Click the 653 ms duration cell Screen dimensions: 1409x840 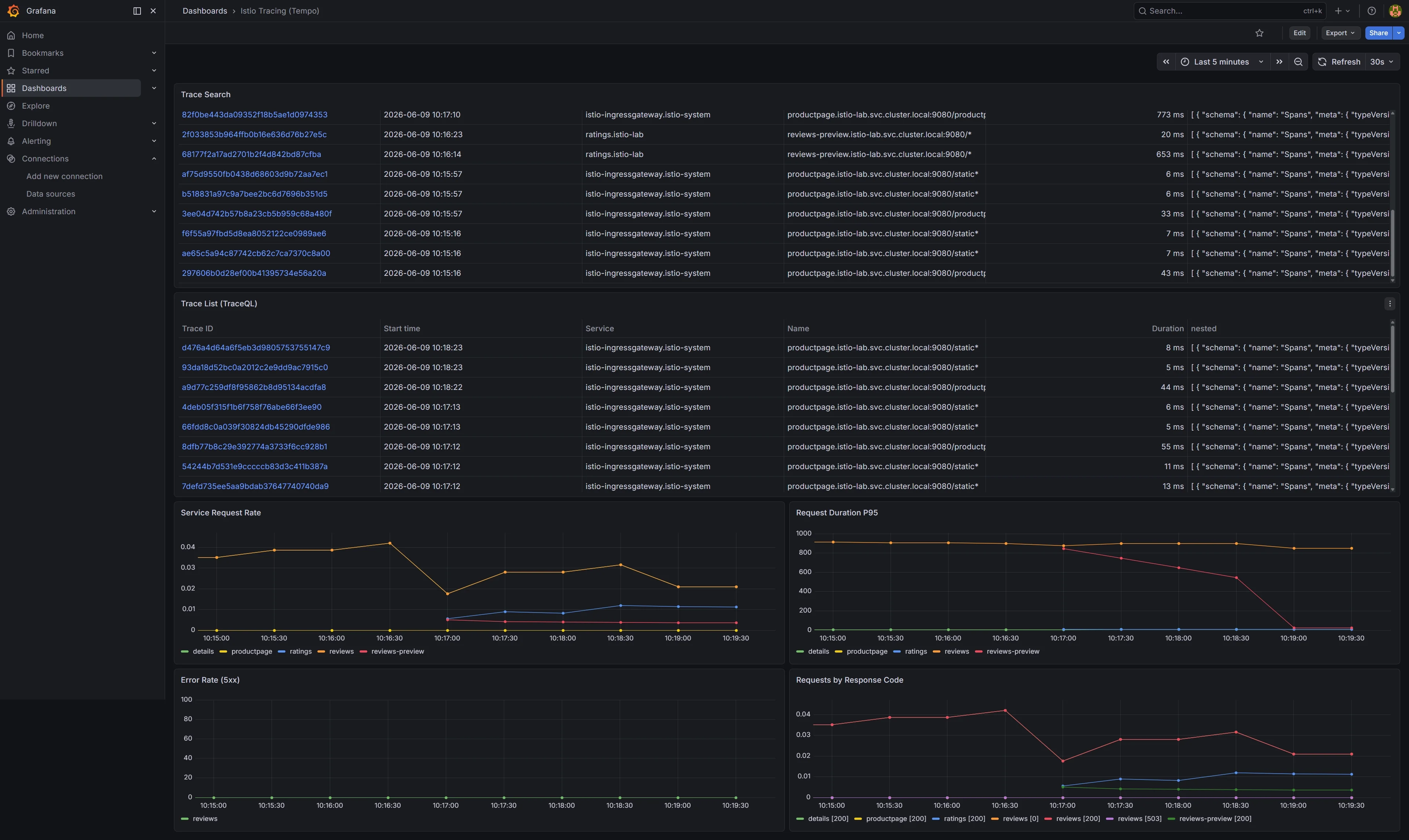coord(1169,154)
